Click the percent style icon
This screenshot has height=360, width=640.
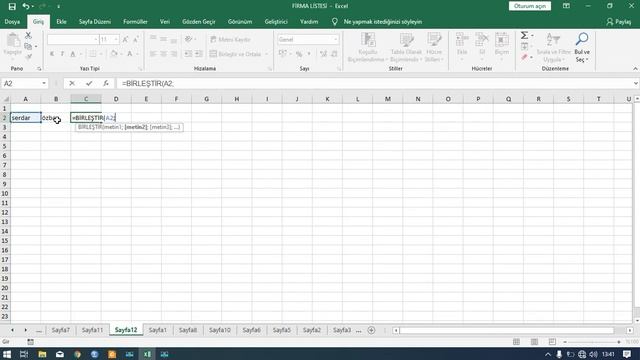click(299, 54)
